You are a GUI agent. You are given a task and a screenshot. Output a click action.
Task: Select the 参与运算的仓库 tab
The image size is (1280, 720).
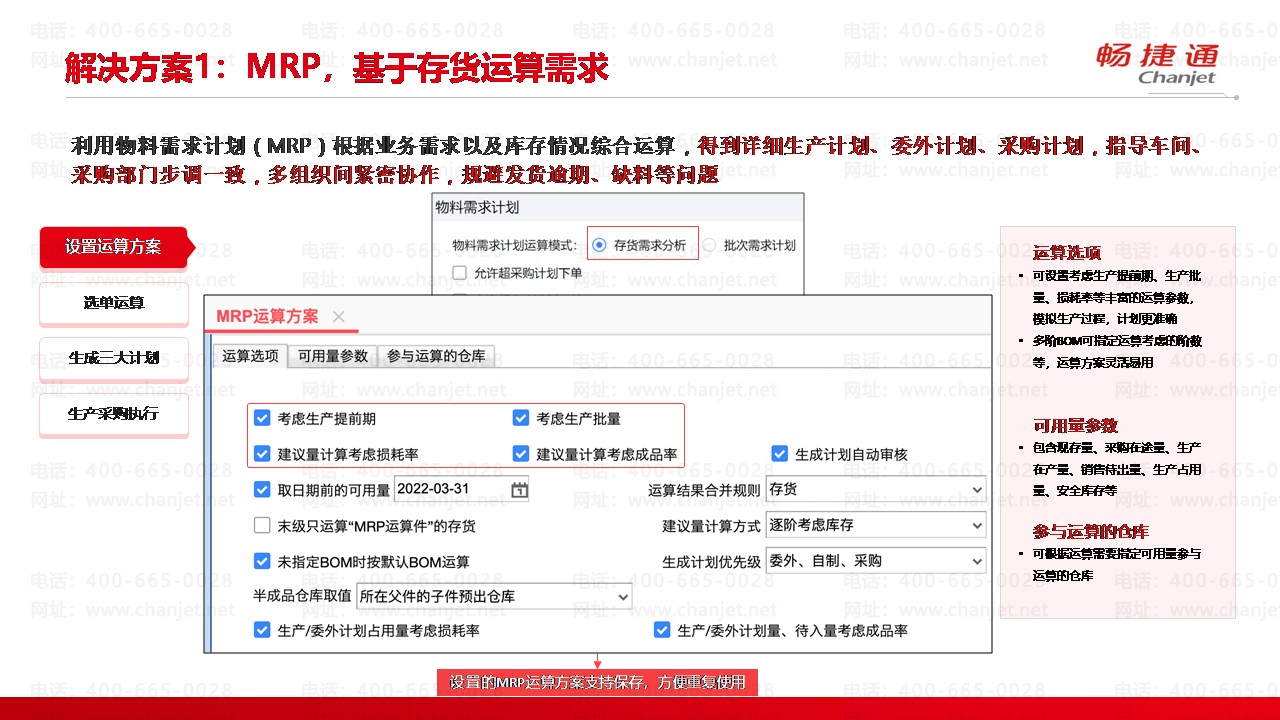click(x=436, y=356)
